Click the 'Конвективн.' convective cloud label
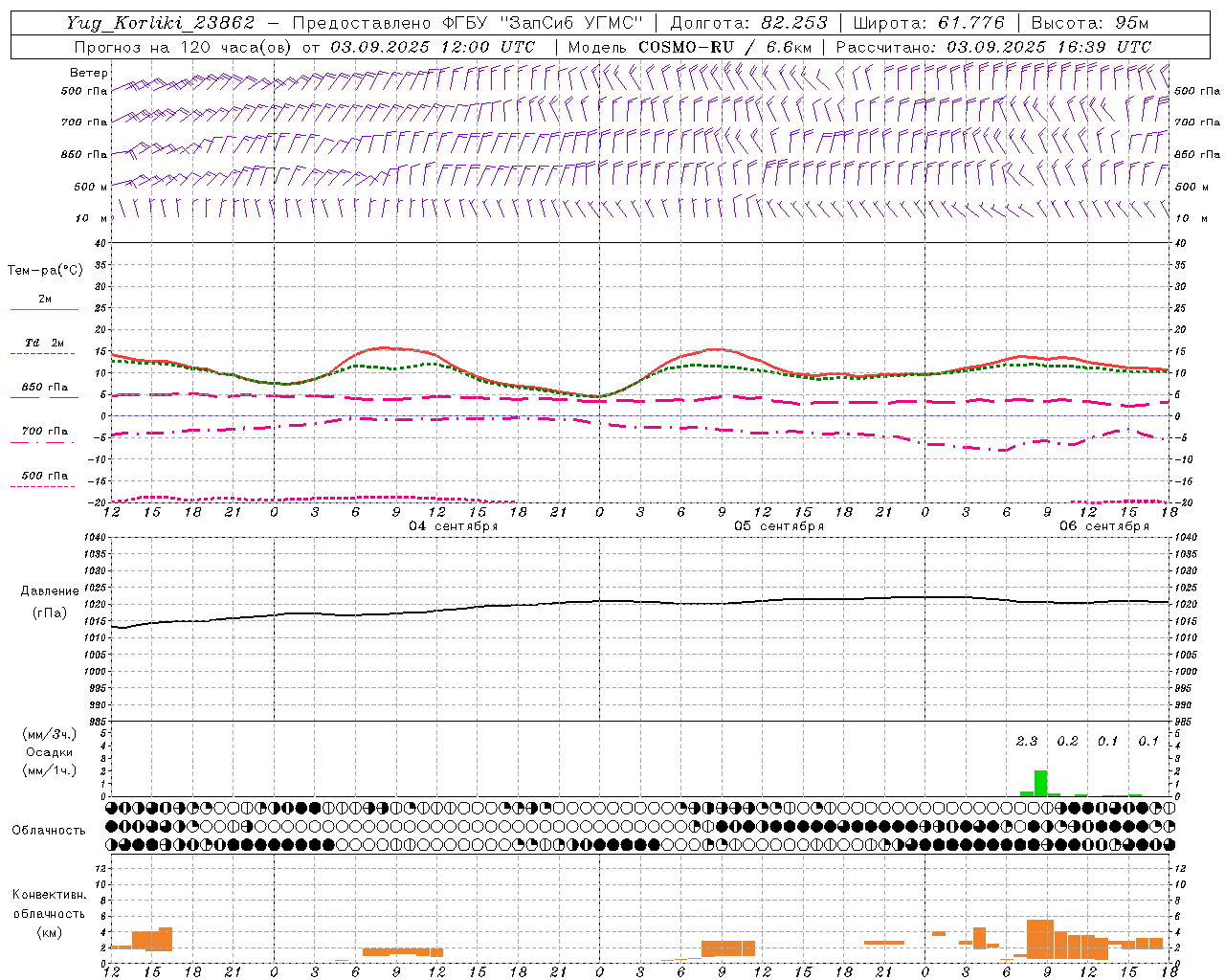 point(49,895)
